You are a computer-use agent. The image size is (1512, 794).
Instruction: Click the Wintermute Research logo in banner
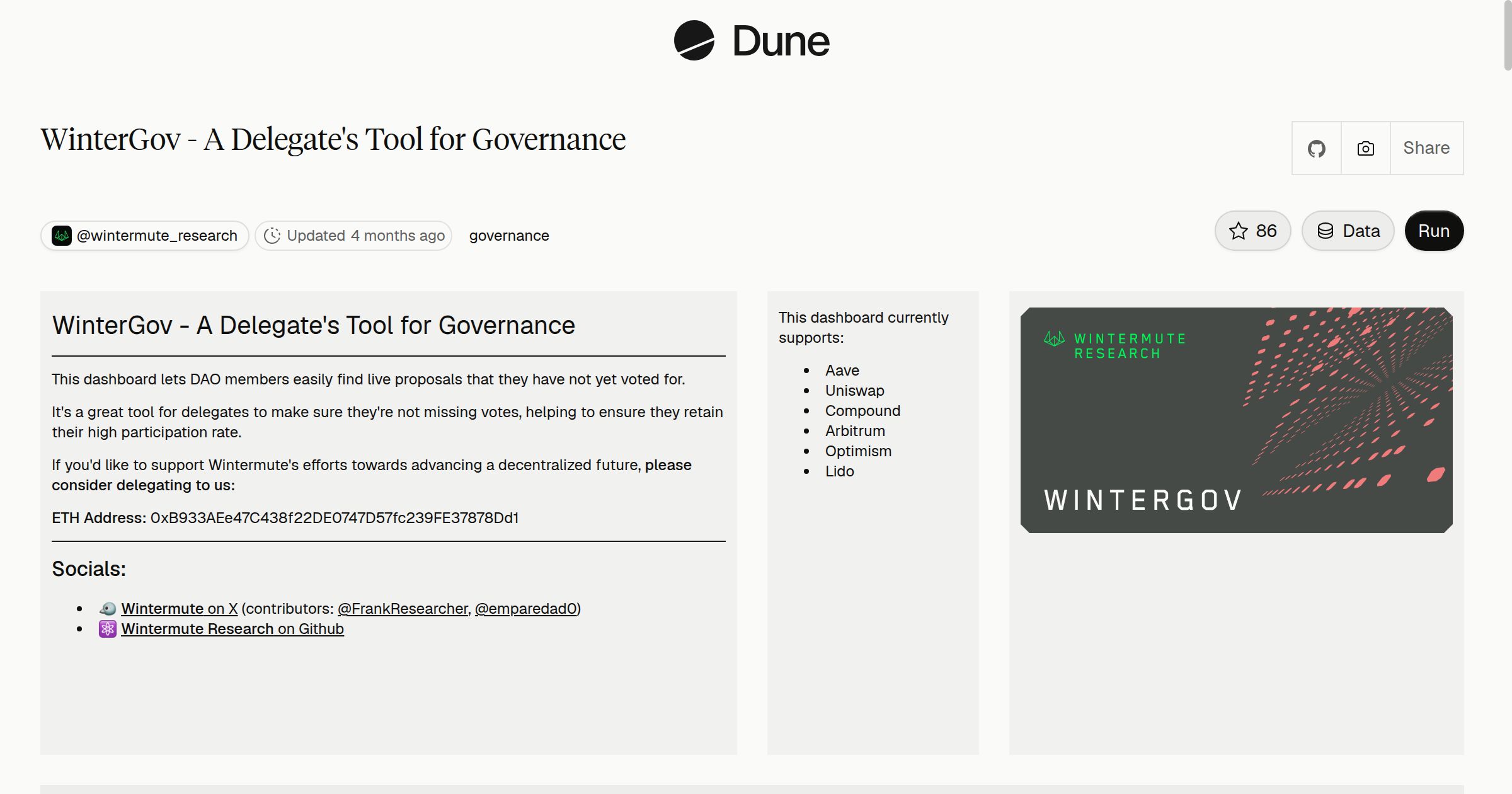point(1114,346)
